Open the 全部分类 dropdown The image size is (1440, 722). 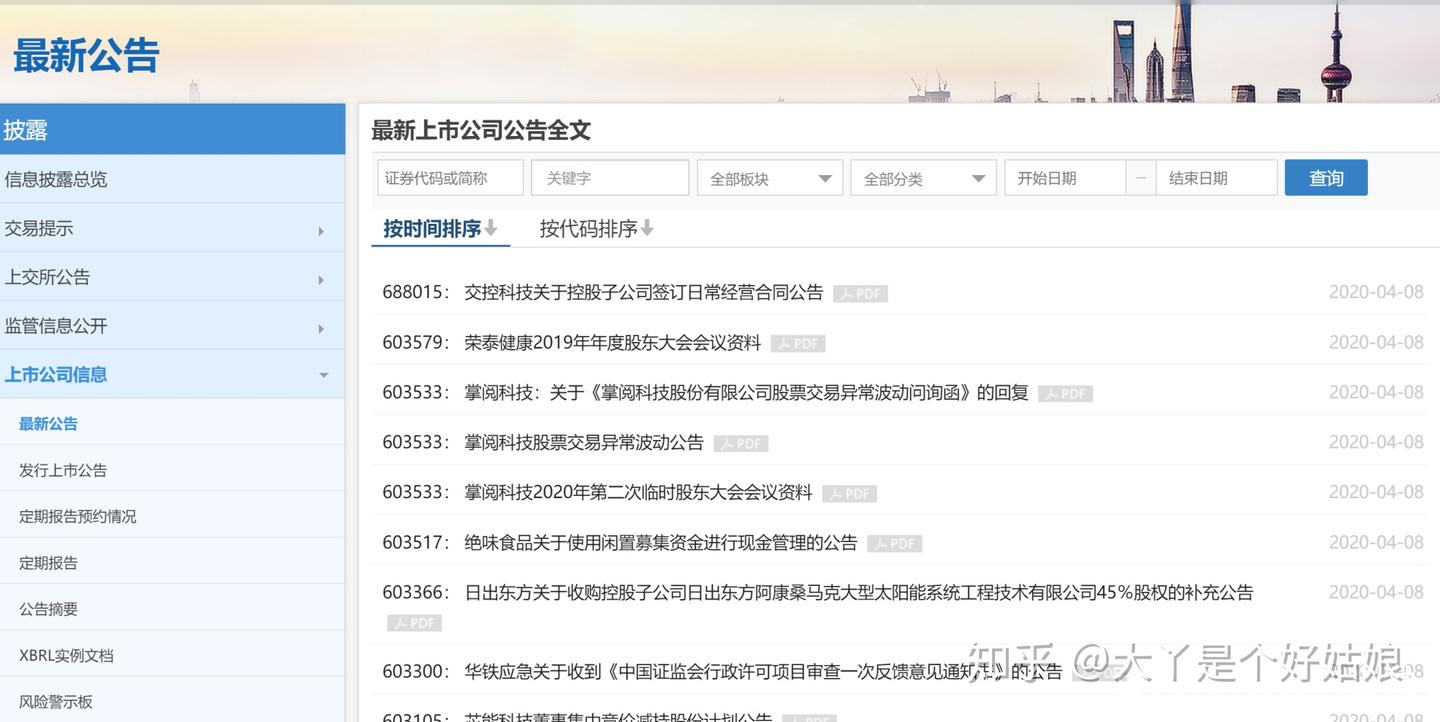[923, 177]
